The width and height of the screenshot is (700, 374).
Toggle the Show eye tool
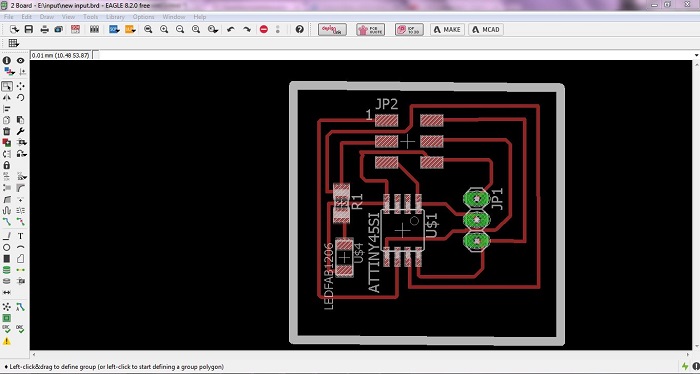click(x=21, y=60)
